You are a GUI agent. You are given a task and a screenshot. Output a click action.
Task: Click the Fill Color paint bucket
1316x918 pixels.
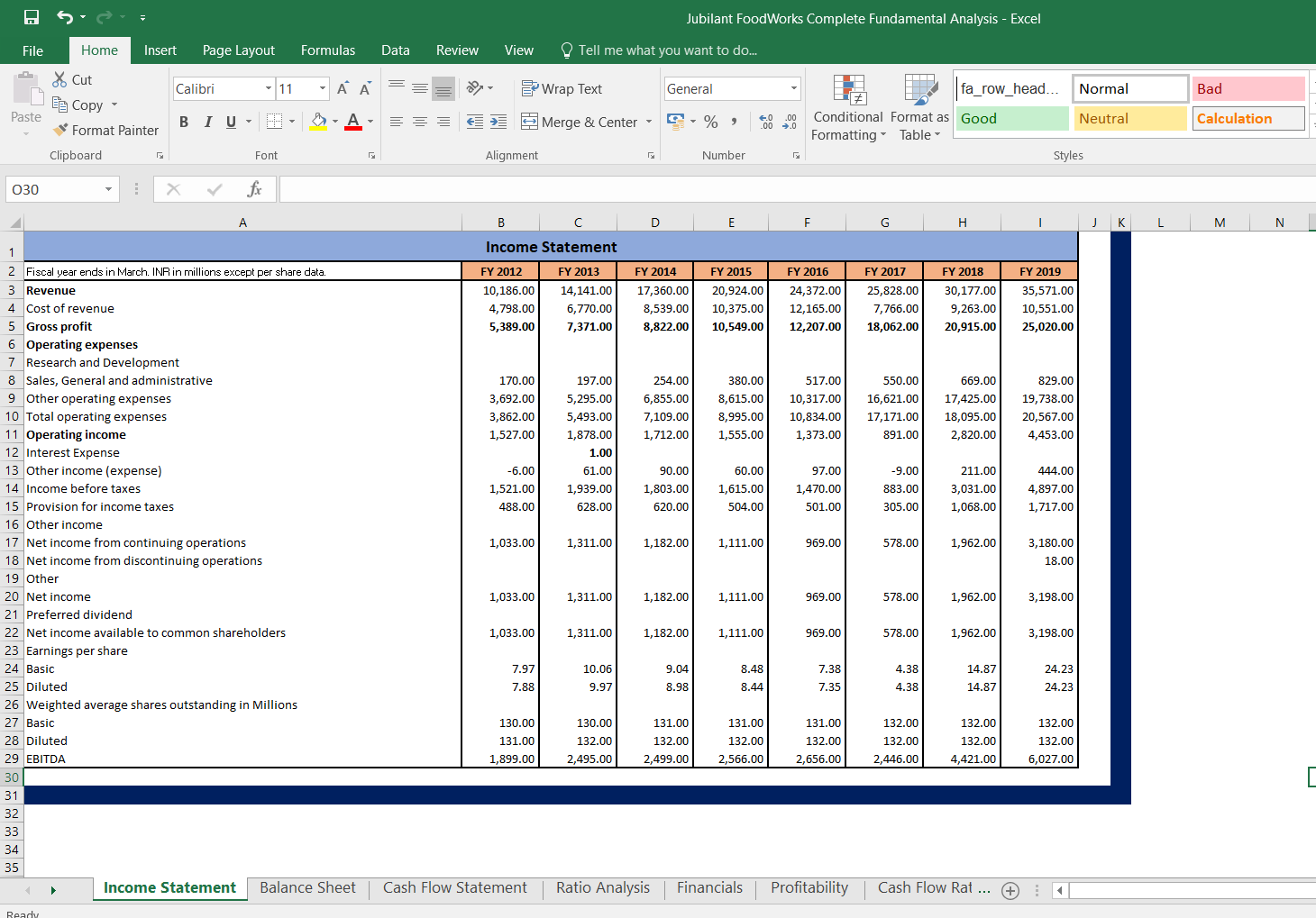(319, 121)
